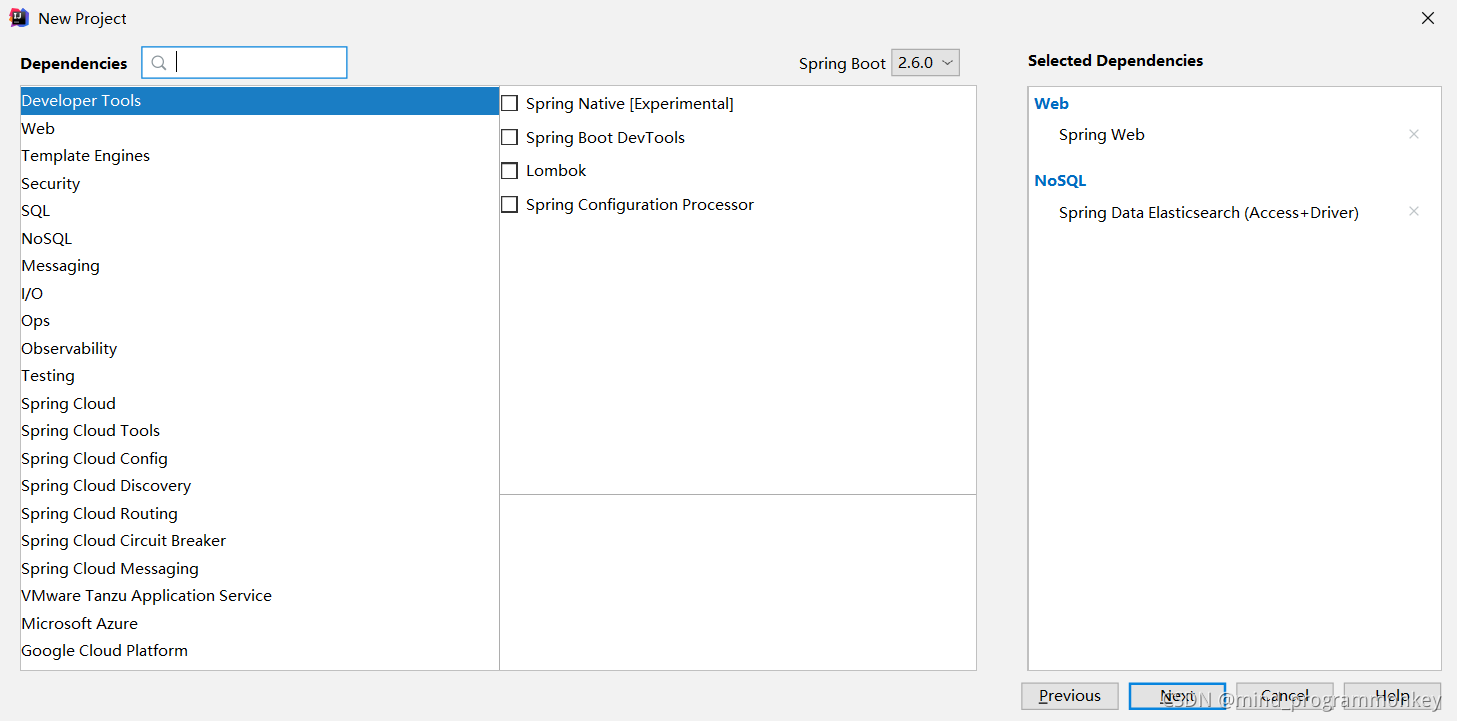Click the Web group header in Selected Dependencies

tap(1052, 104)
